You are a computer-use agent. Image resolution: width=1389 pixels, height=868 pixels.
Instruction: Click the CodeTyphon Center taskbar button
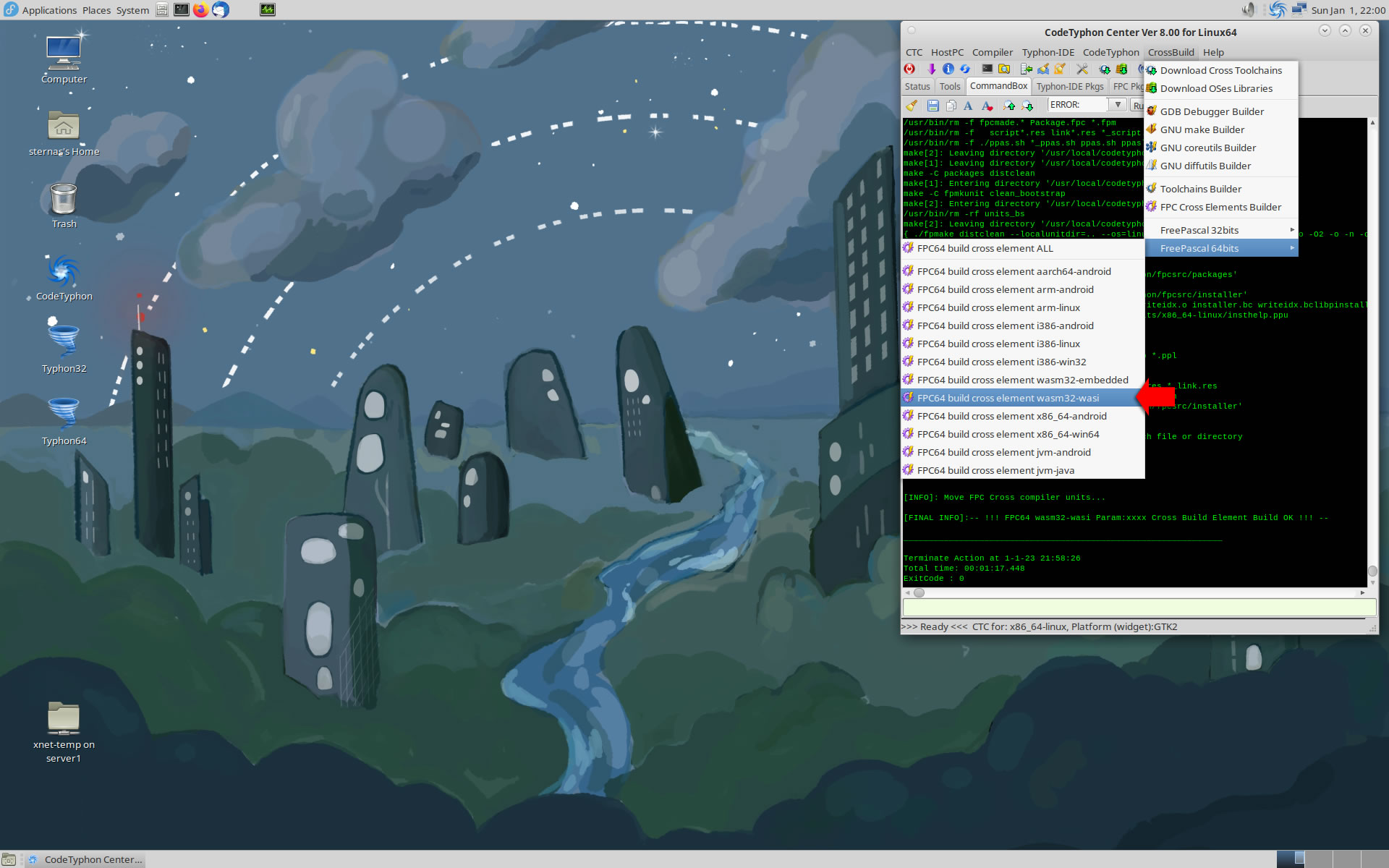pos(85,859)
